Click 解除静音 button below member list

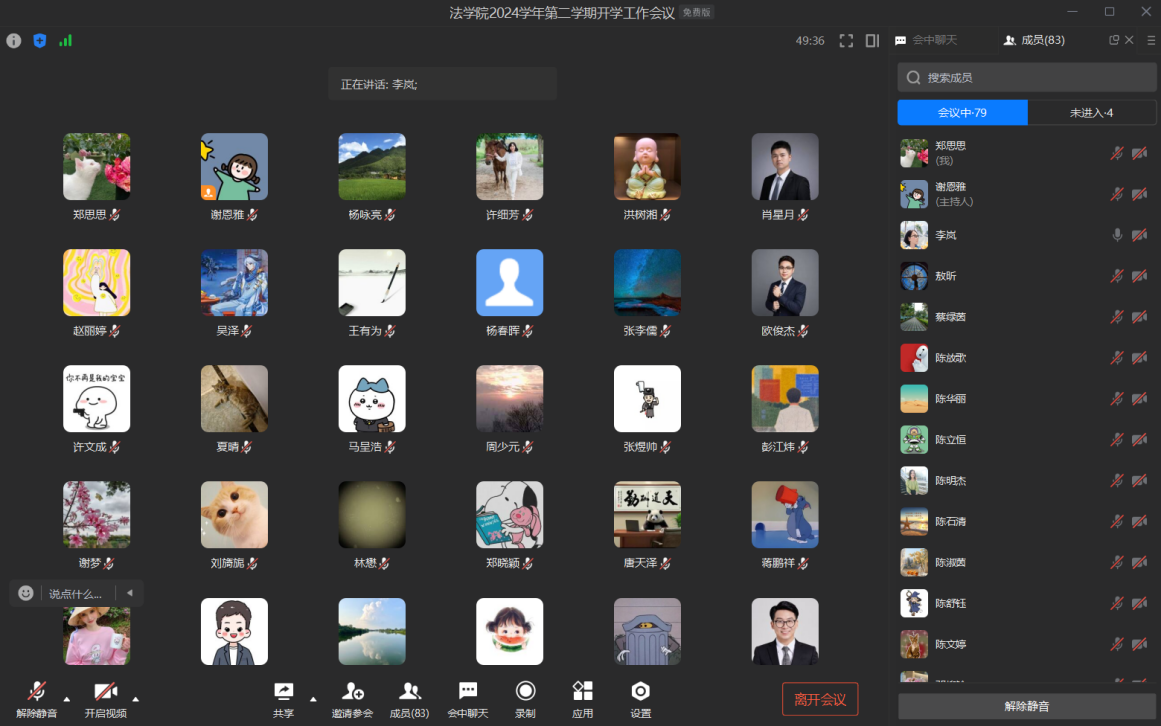click(1026, 706)
